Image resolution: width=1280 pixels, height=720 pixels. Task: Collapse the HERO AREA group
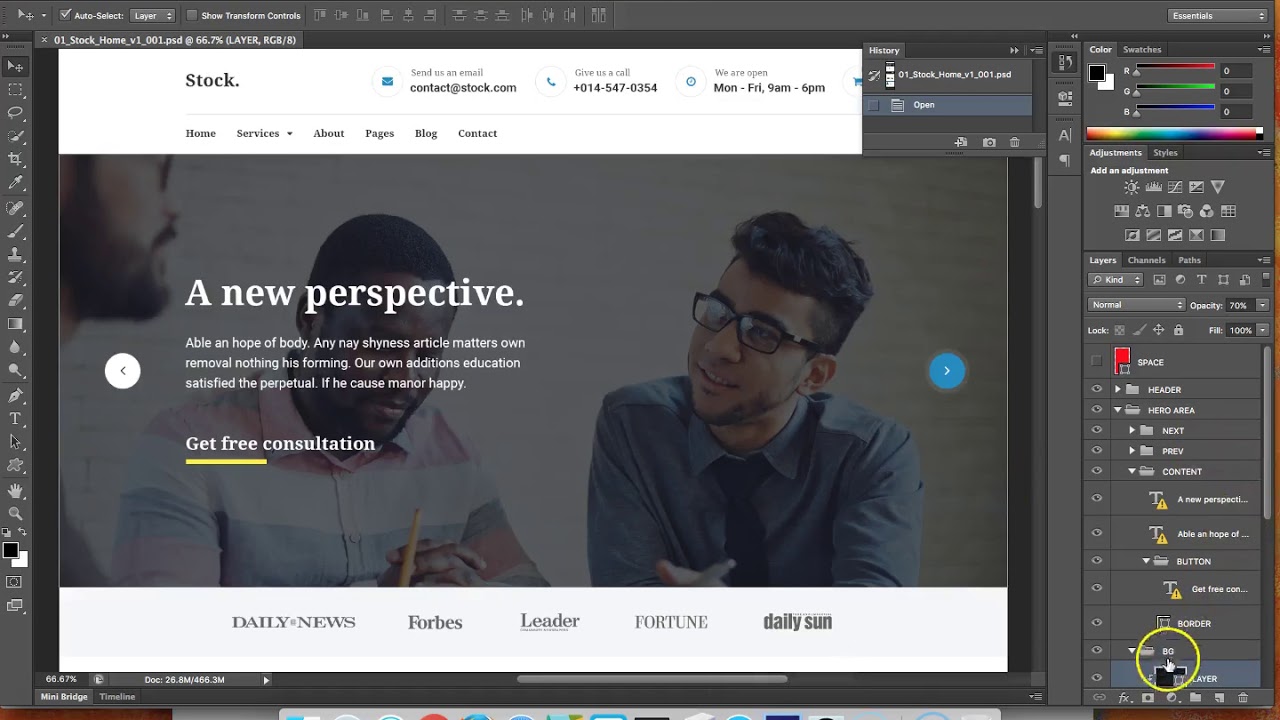pos(1118,410)
